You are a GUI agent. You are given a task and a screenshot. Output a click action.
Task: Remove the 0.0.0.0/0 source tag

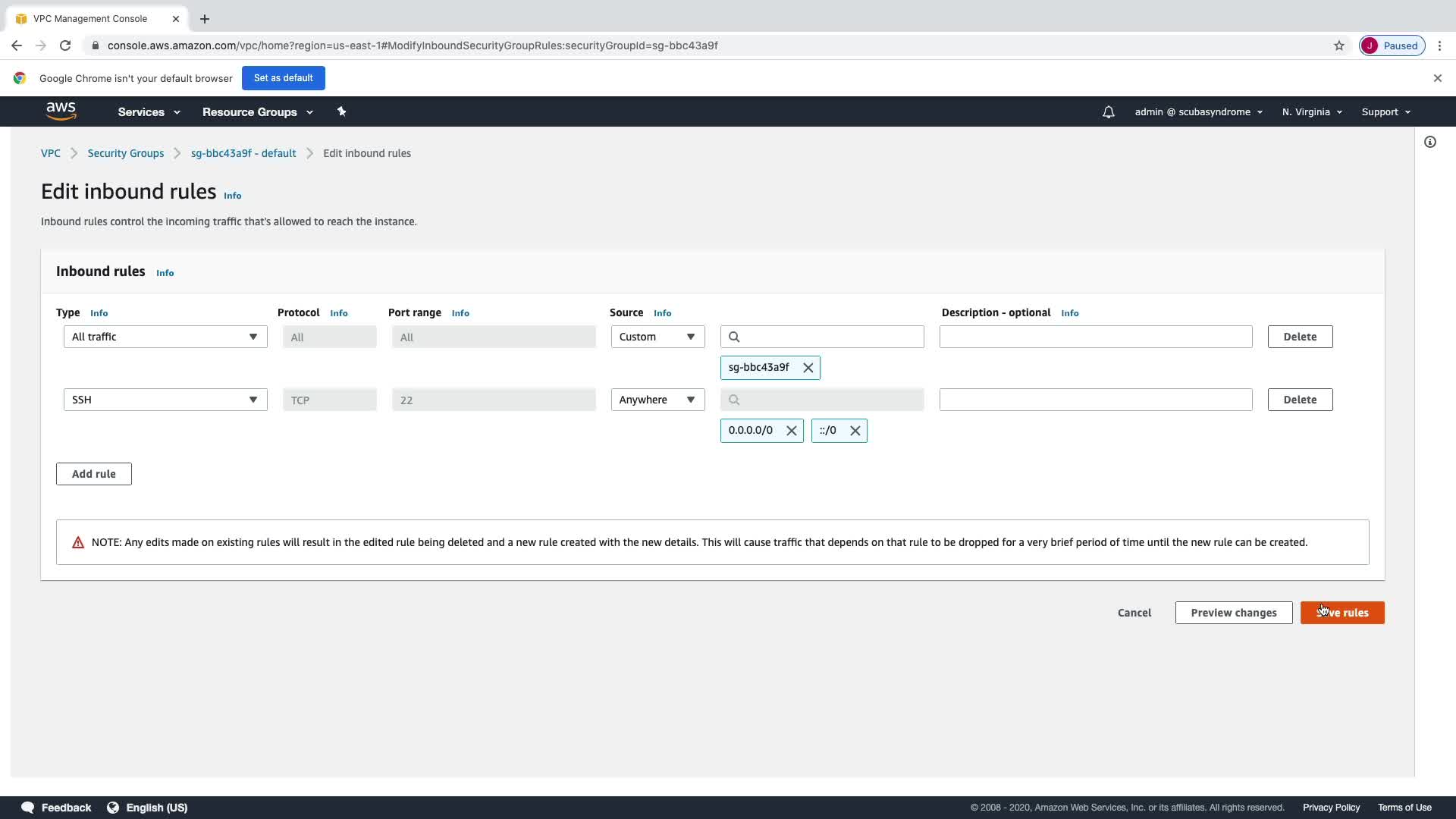[792, 431]
